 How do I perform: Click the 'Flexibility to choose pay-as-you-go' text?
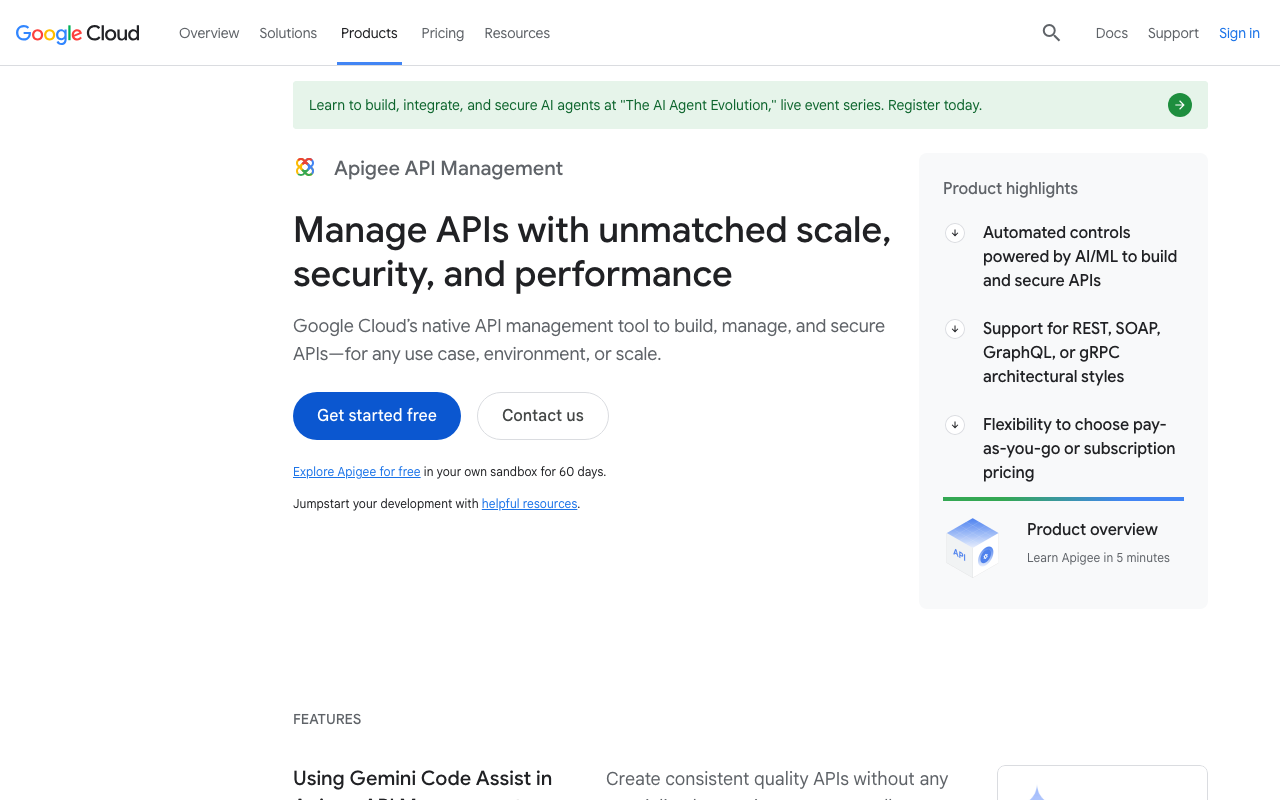point(1079,449)
